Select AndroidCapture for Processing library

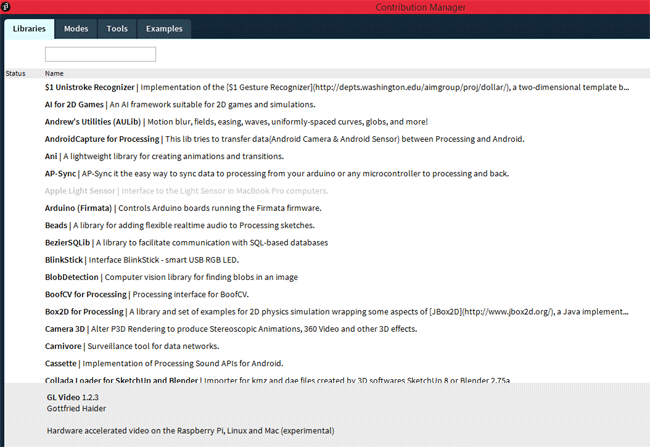pyautogui.click(x=102, y=139)
